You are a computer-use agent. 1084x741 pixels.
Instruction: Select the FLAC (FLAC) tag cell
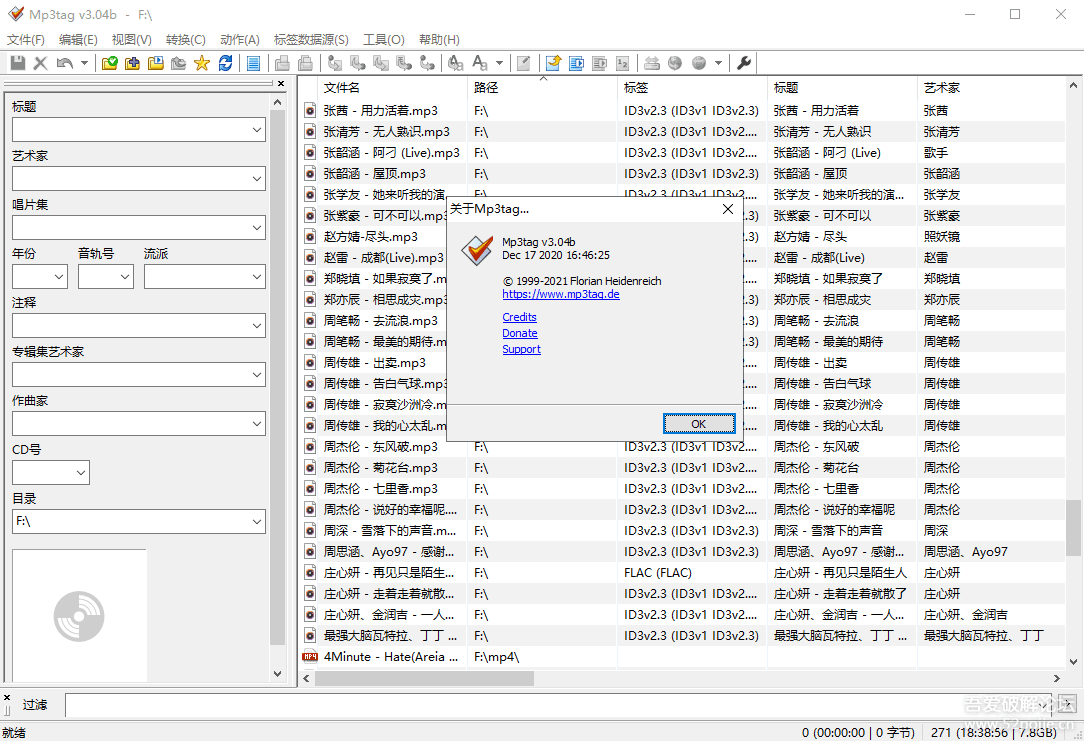[x=657, y=573]
